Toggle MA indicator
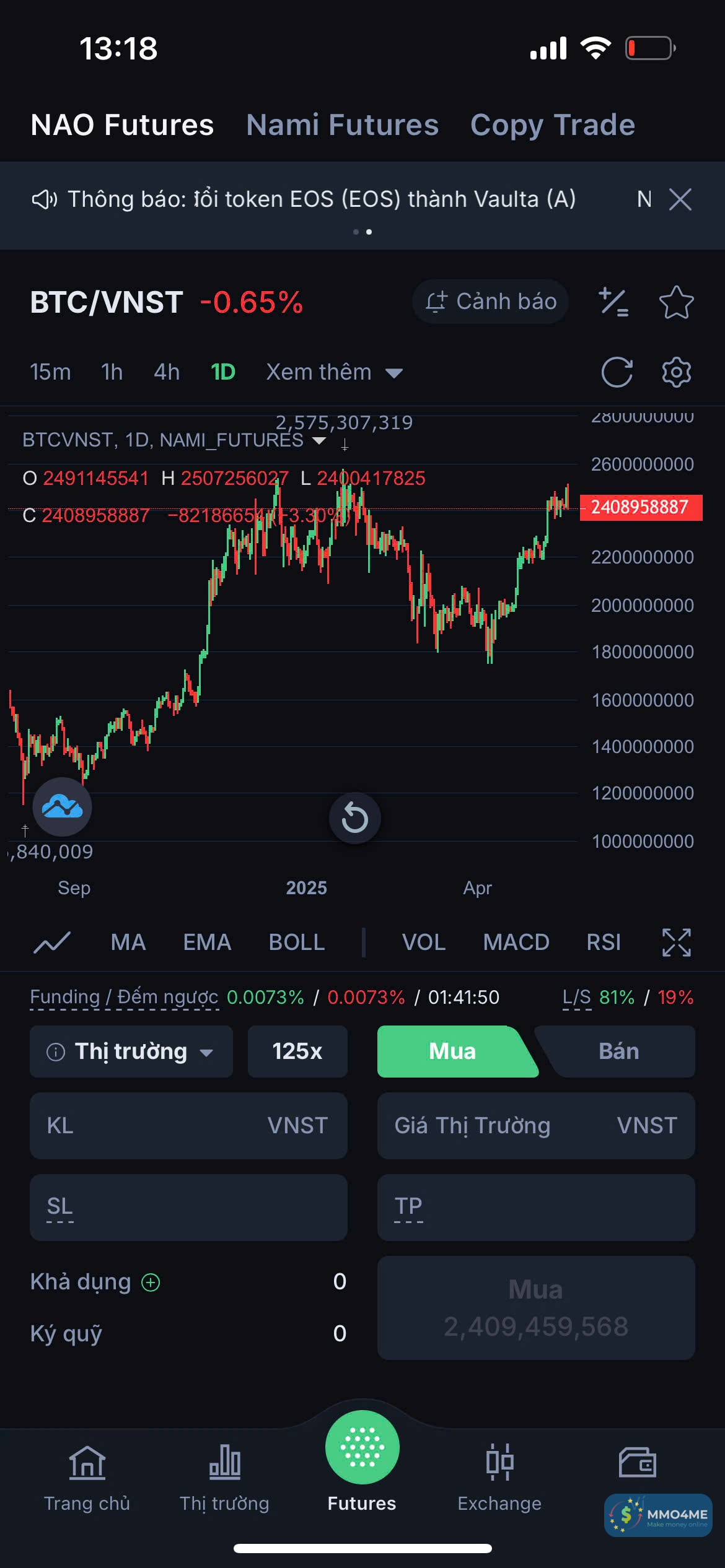The image size is (725, 1568). (x=128, y=943)
